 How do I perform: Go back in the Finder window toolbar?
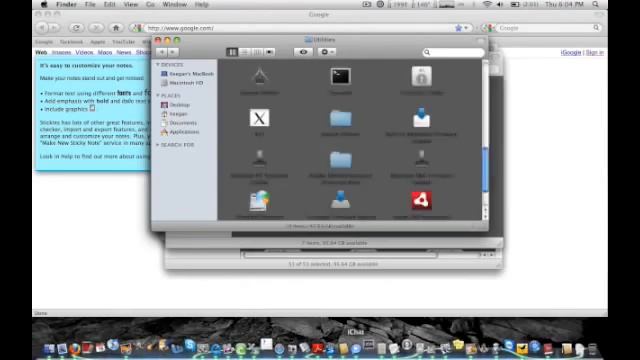(x=162, y=52)
